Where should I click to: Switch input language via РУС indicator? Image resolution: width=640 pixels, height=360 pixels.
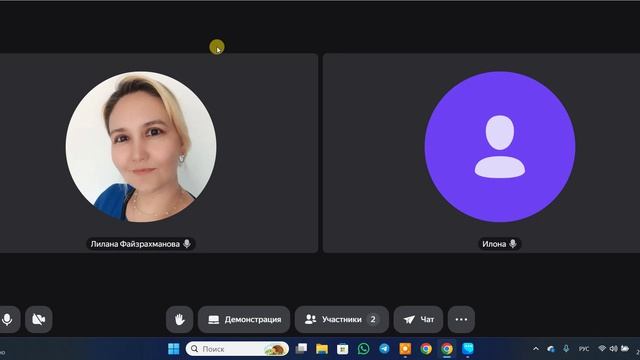pyautogui.click(x=584, y=349)
